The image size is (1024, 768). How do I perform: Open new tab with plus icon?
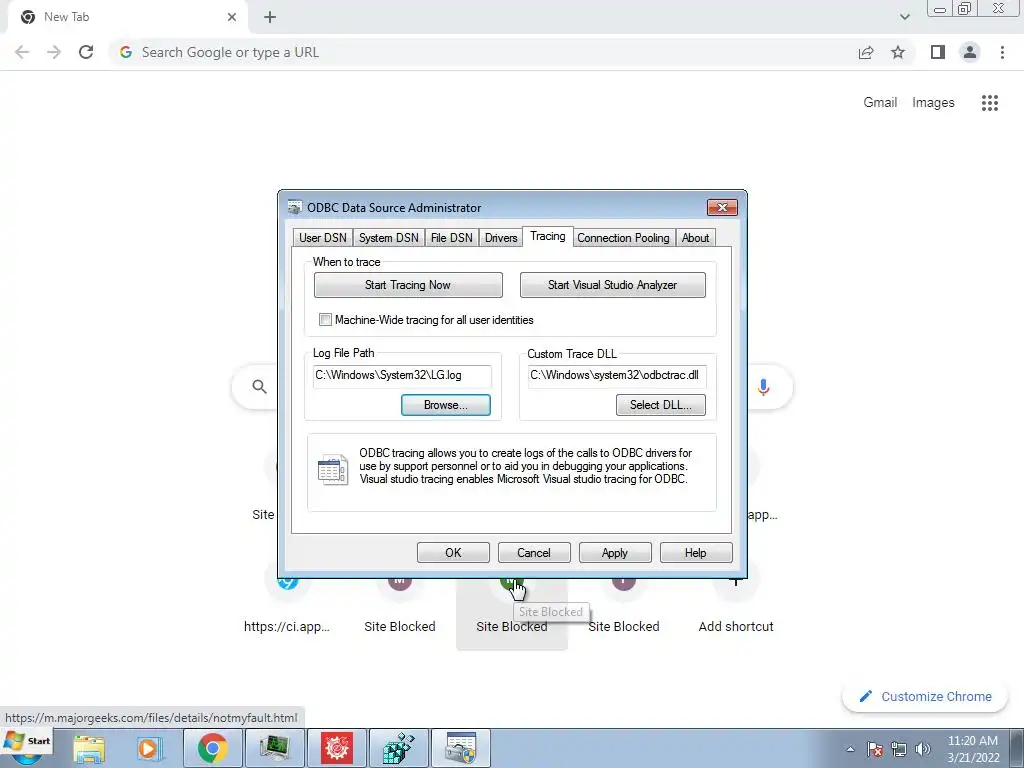tap(270, 17)
